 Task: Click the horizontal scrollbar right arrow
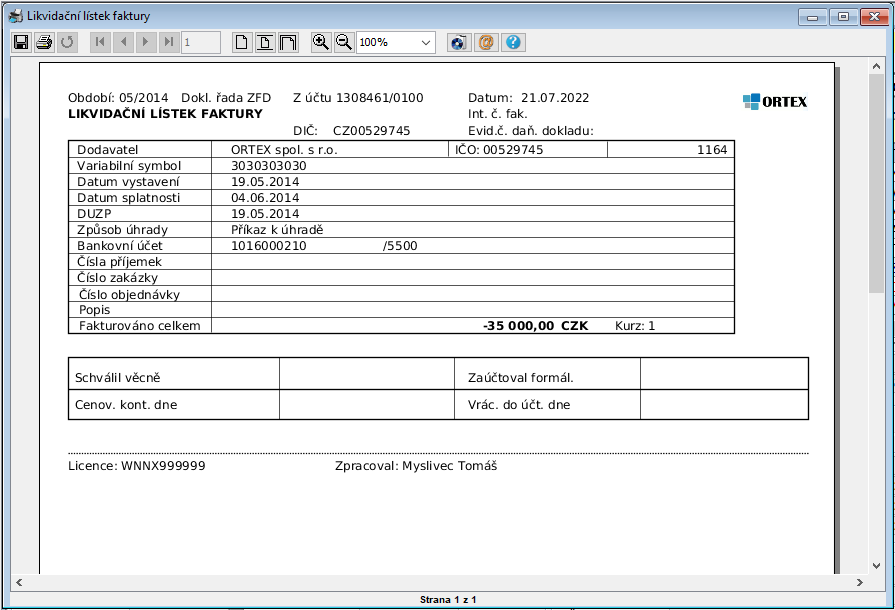coord(859,582)
